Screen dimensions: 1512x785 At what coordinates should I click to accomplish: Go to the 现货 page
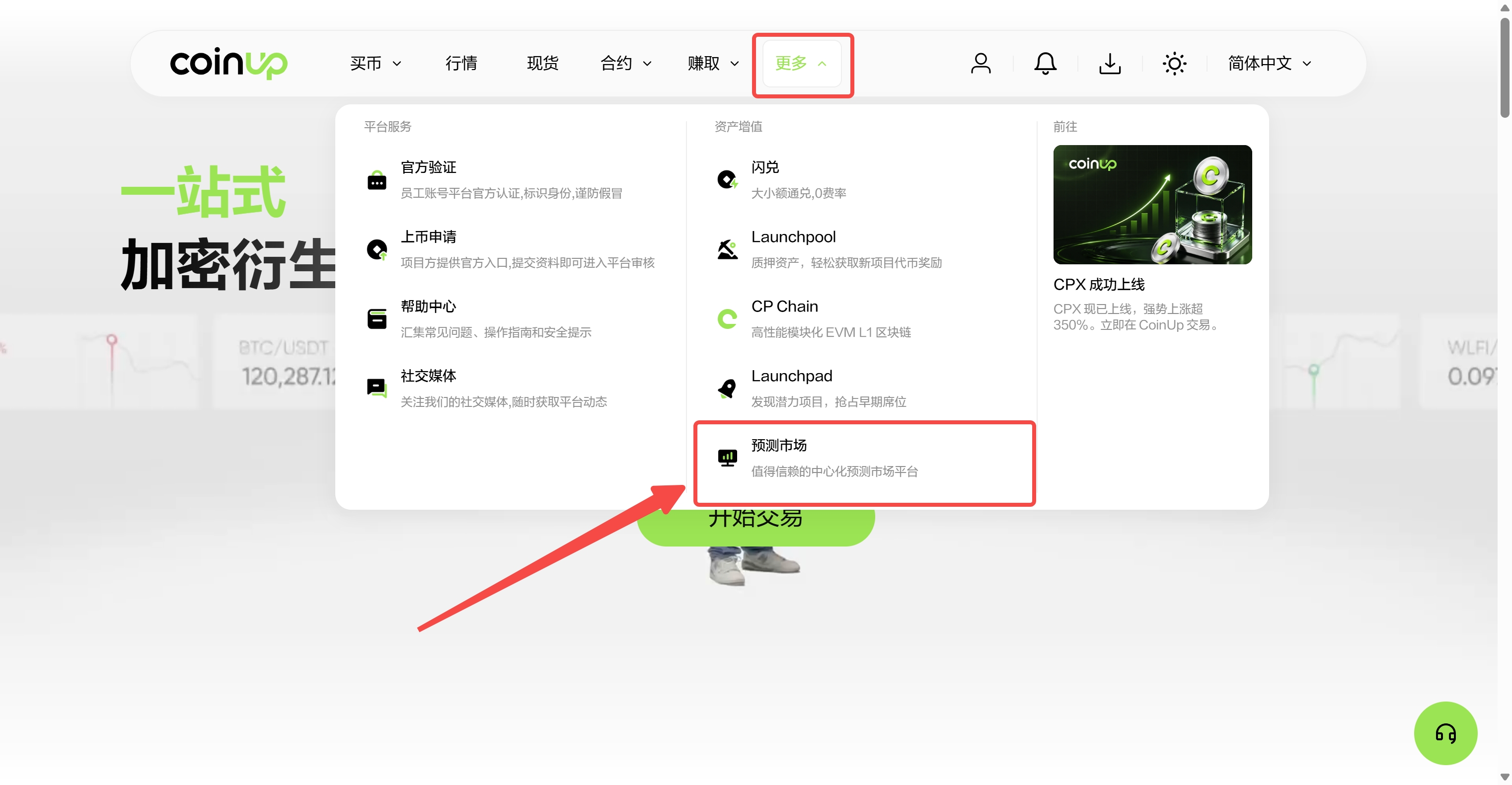[x=542, y=64]
